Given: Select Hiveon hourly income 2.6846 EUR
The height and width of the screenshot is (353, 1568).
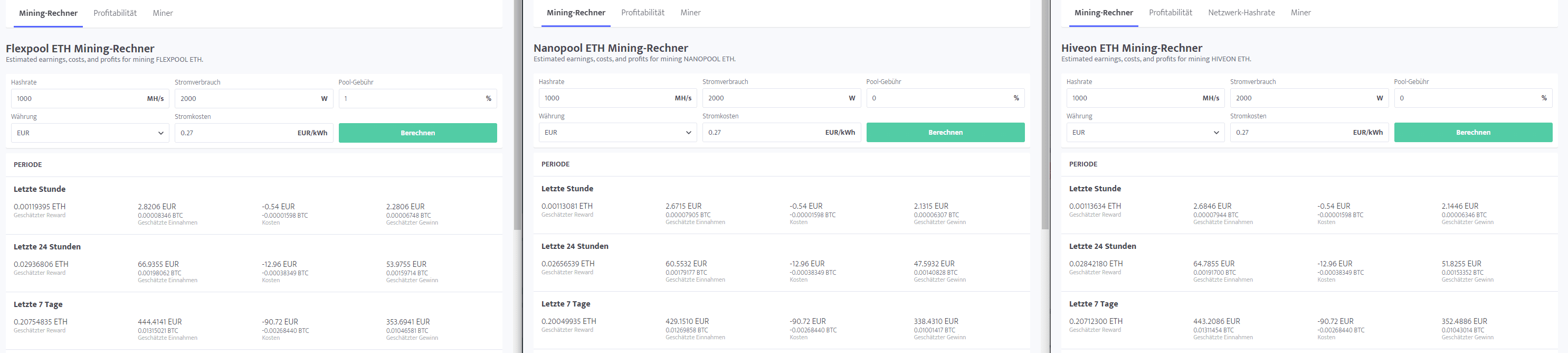Looking at the screenshot, I should pyautogui.click(x=1212, y=206).
